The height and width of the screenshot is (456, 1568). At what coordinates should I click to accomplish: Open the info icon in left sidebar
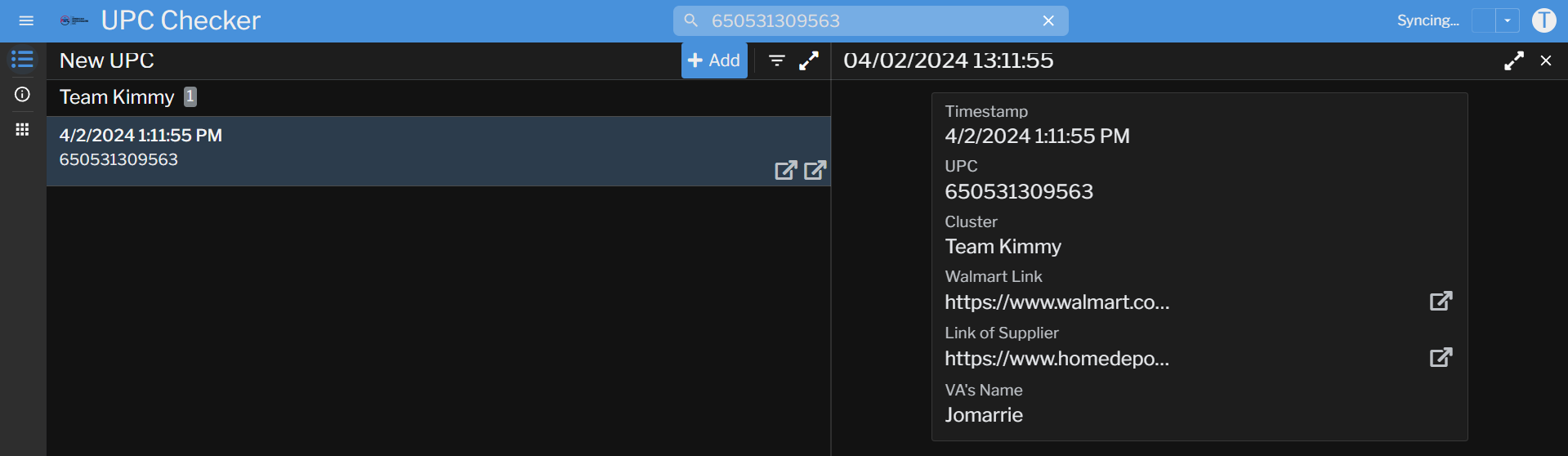click(x=22, y=95)
